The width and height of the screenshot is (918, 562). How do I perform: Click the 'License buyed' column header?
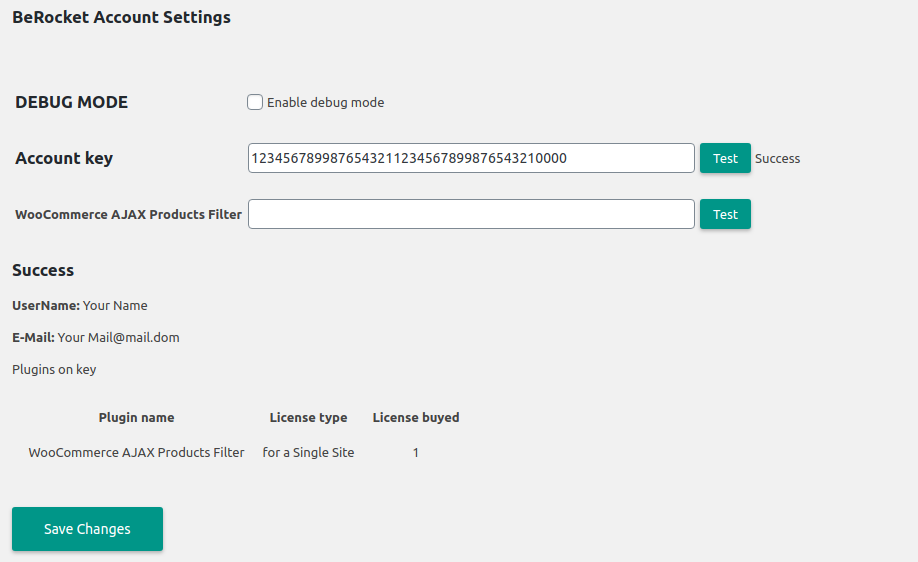click(416, 417)
